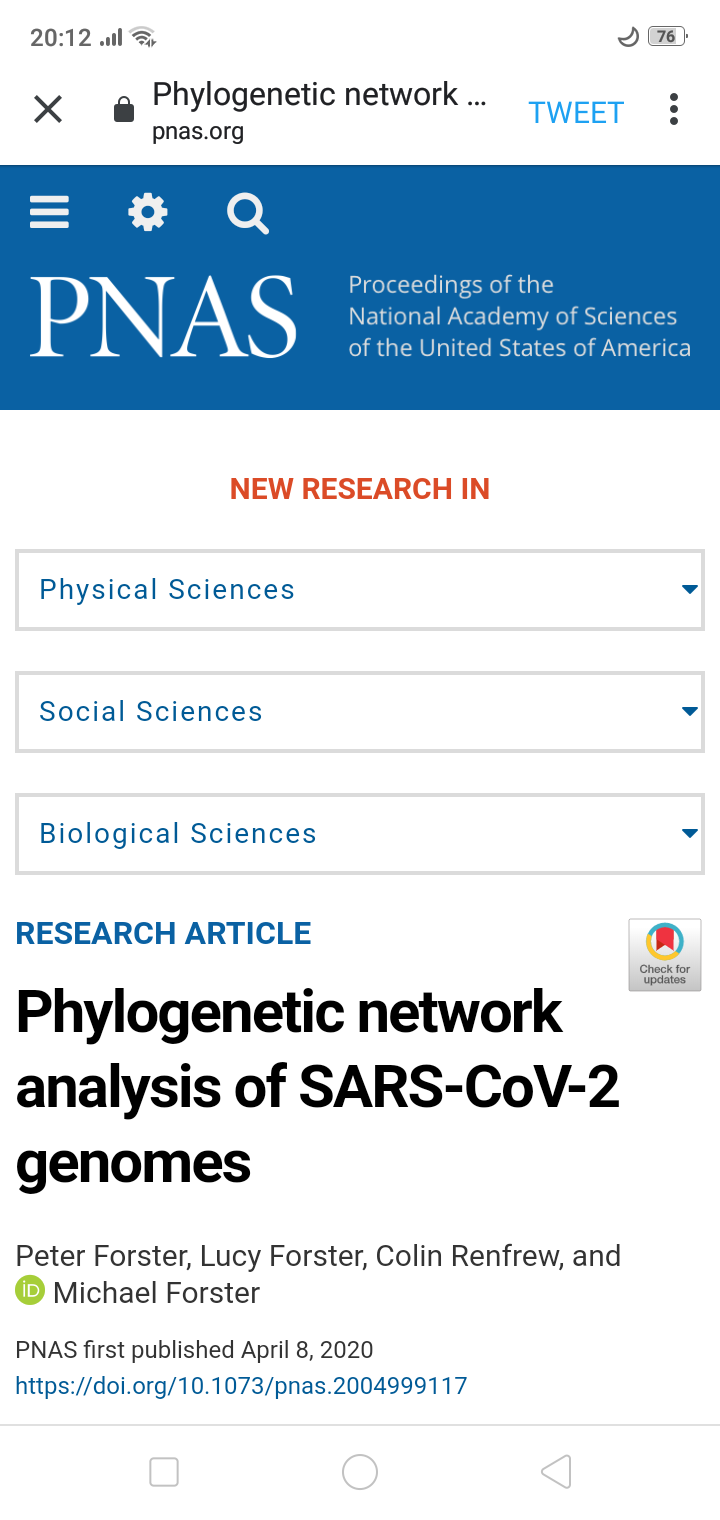The image size is (720, 1520).
Task: Open the DOI link for the article
Action: click(x=241, y=1386)
